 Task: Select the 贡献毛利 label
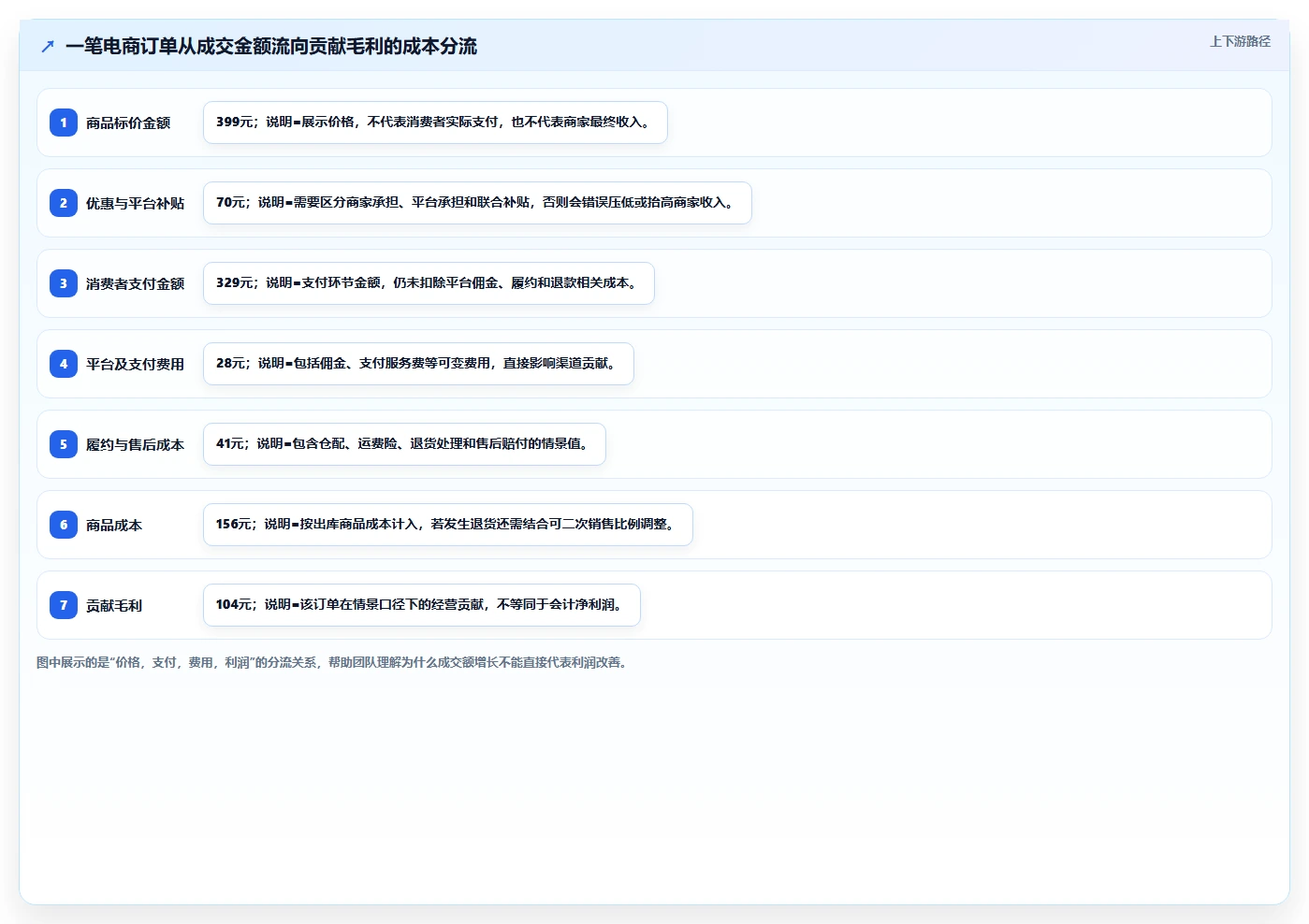114,605
